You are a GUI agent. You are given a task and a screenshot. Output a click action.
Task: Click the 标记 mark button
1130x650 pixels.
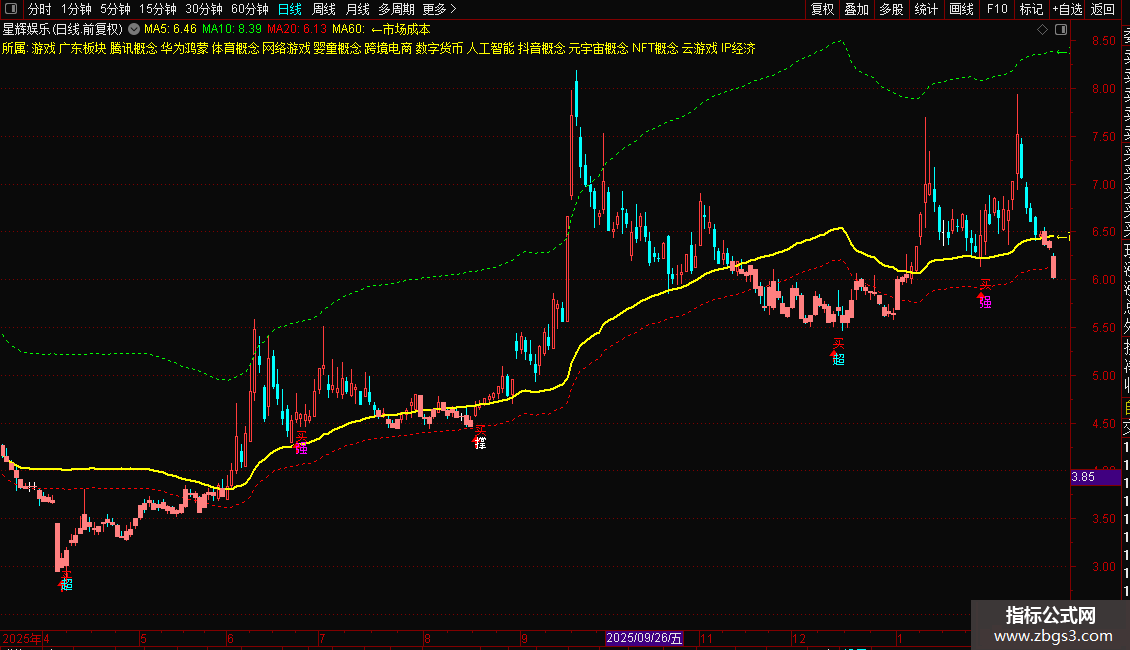1031,9
